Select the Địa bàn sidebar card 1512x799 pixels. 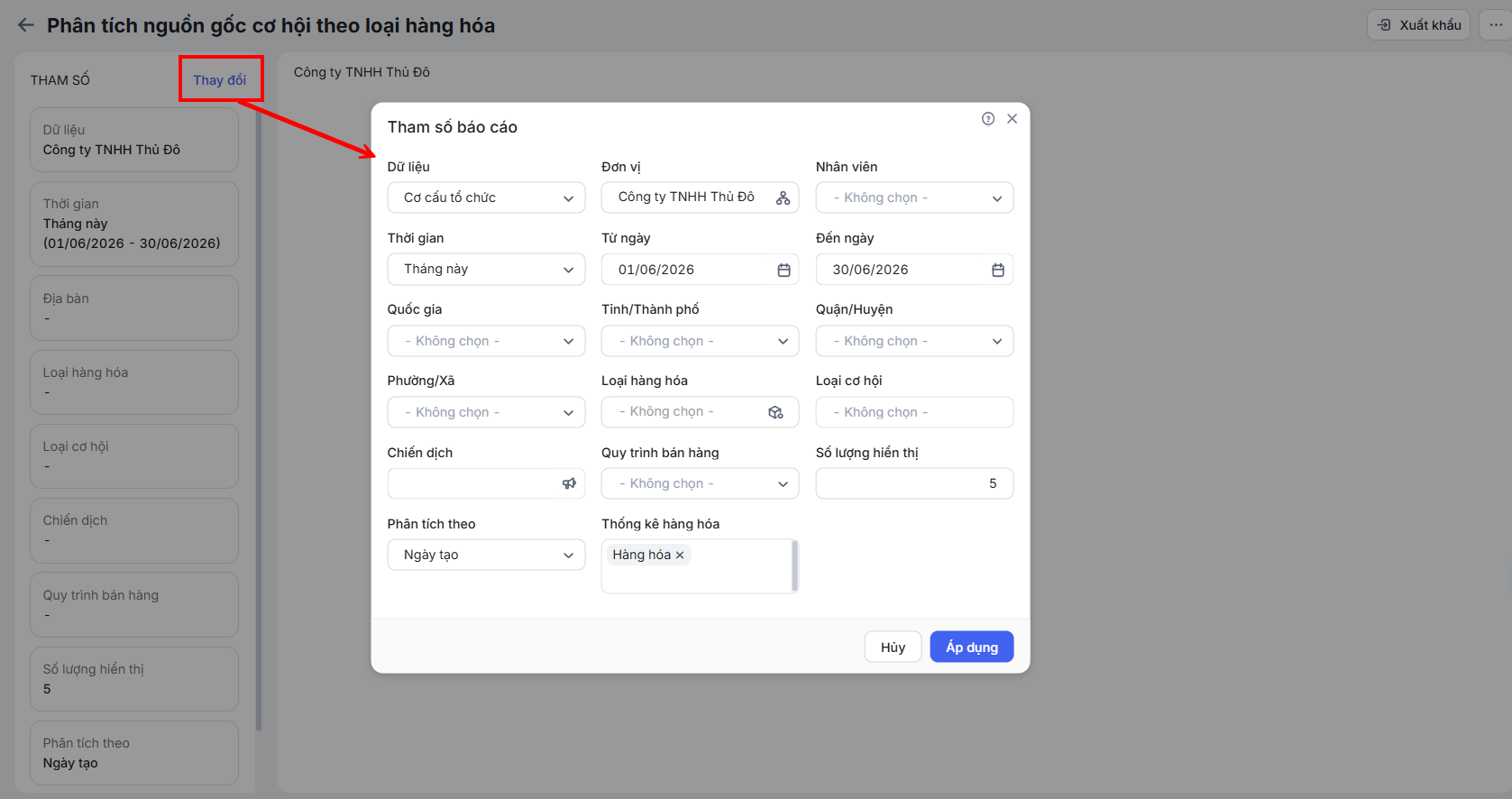tap(134, 308)
